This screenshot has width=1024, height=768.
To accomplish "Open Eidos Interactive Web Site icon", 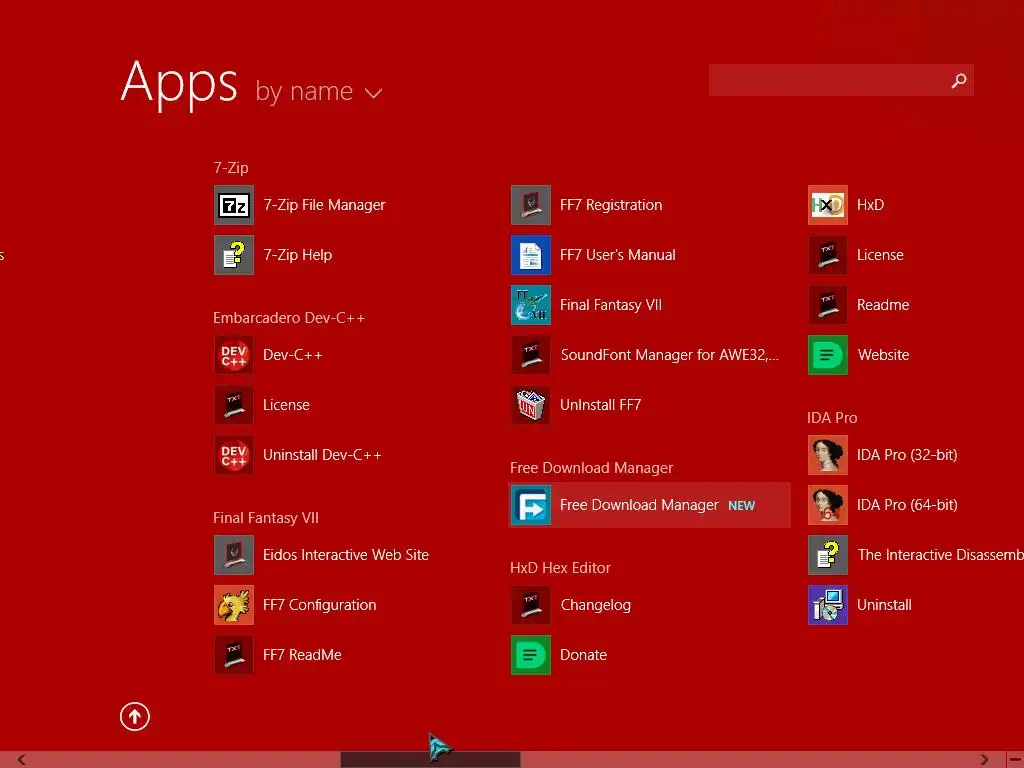I will [x=234, y=555].
